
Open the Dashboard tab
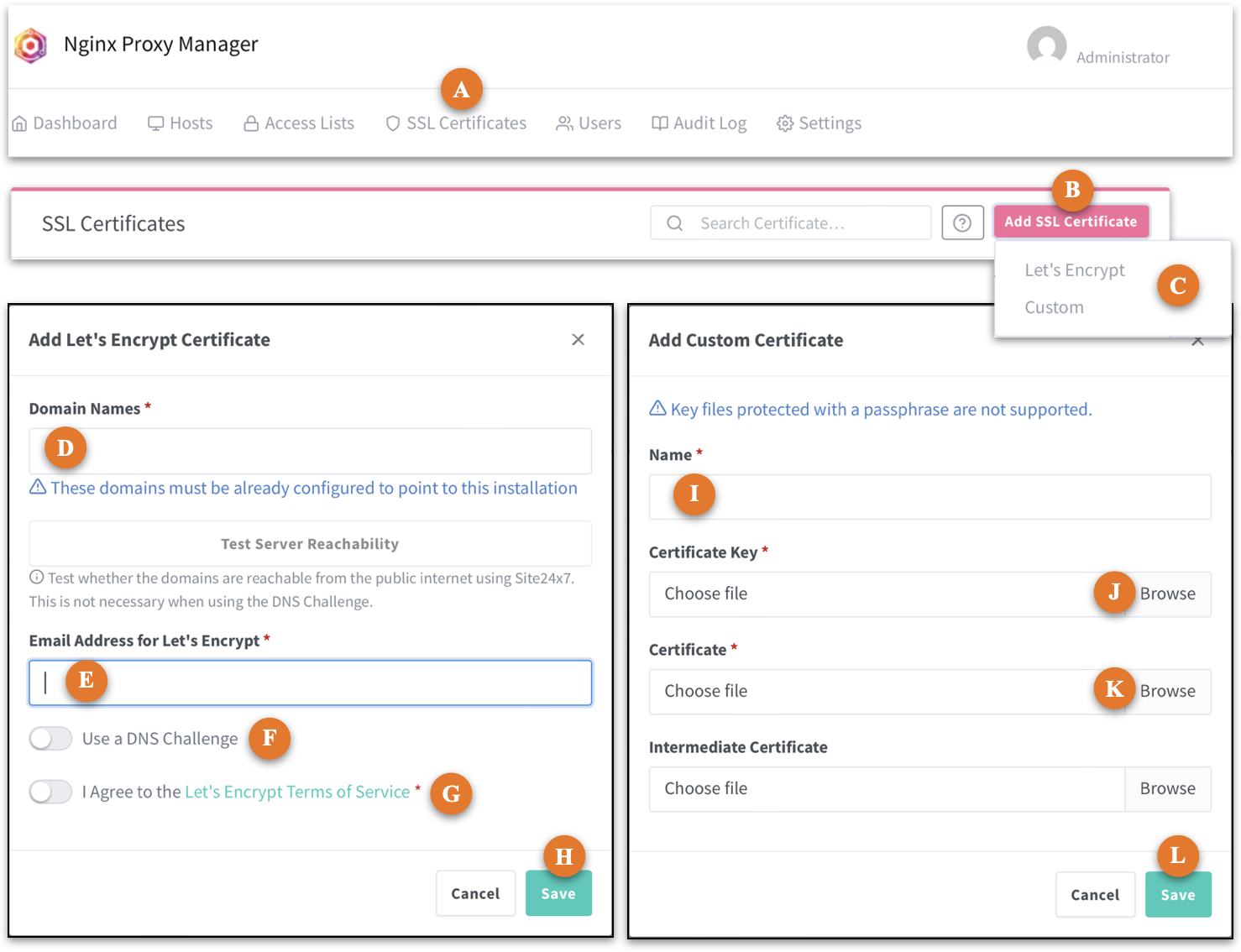coord(65,123)
